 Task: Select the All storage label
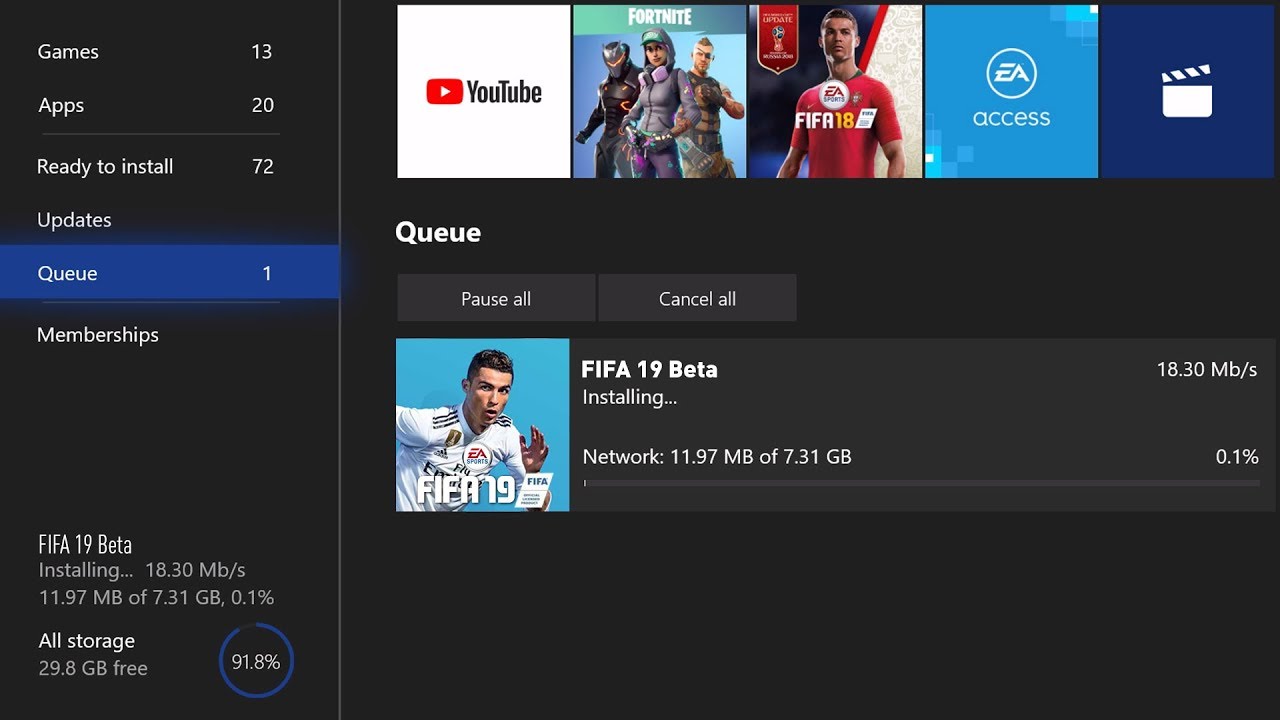86,641
